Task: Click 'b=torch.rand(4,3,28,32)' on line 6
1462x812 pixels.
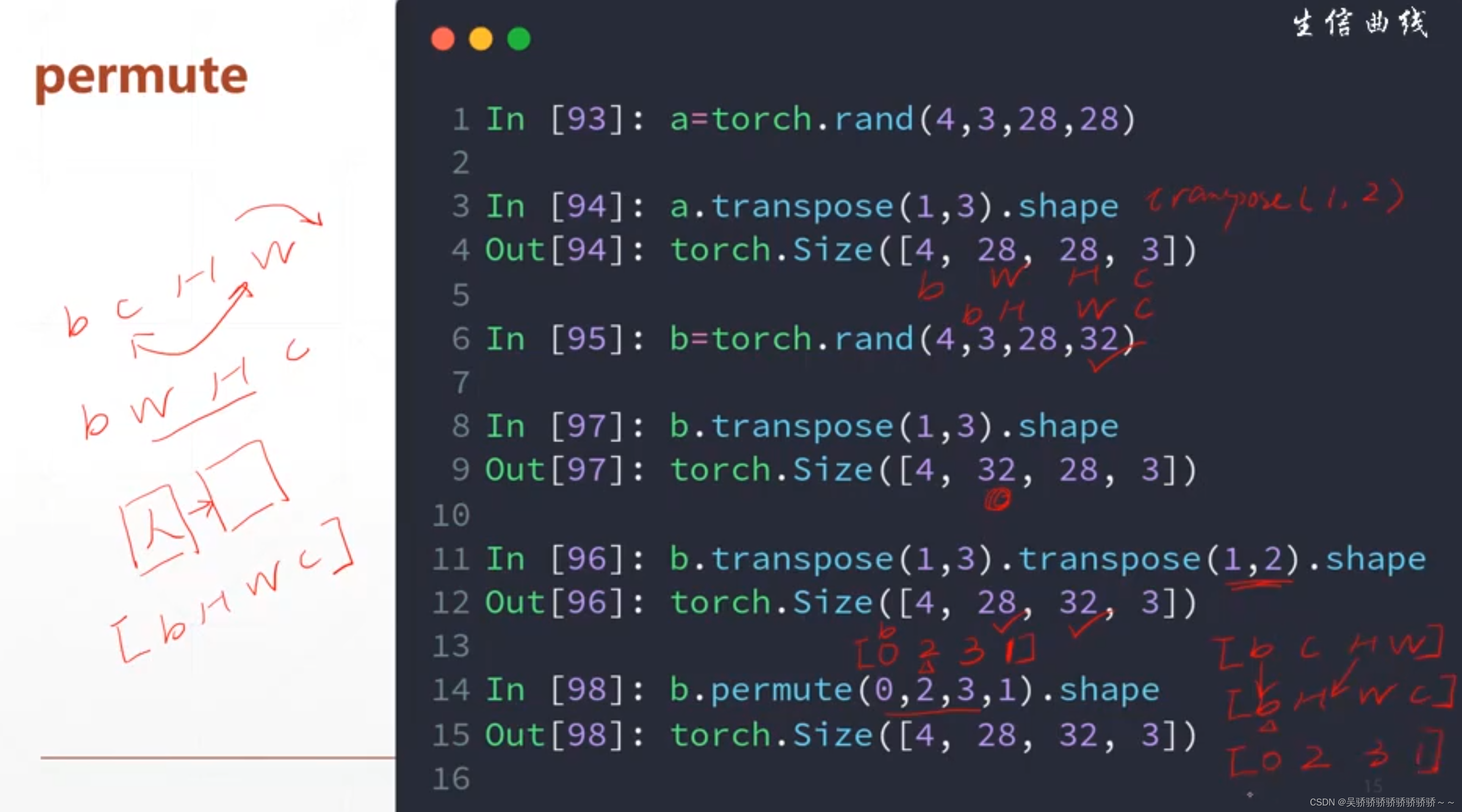Action: [903, 339]
